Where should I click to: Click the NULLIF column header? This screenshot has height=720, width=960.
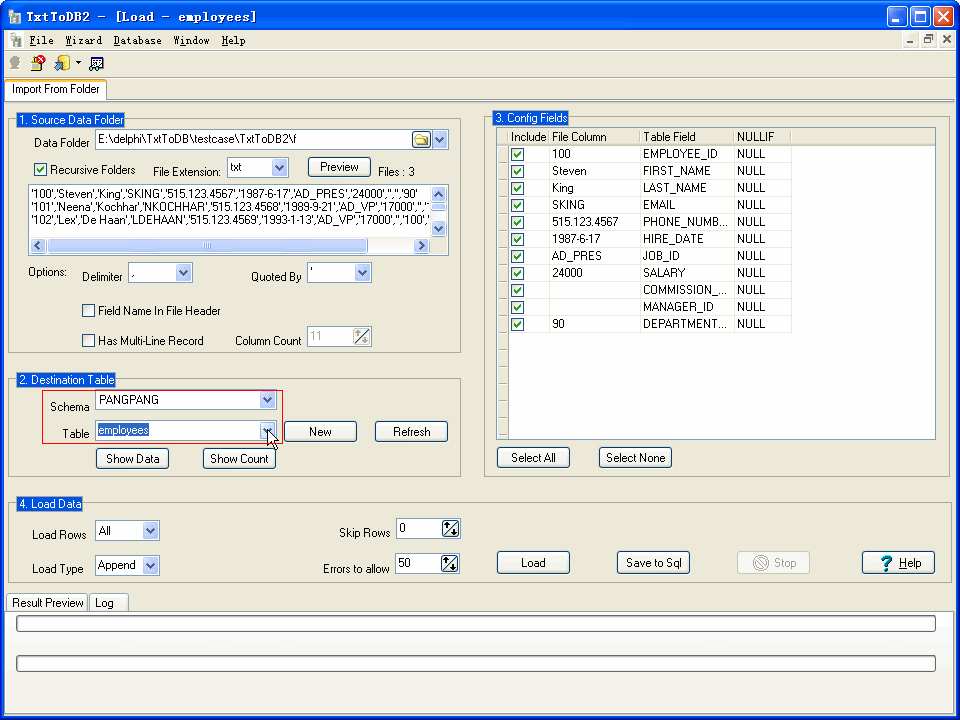tap(762, 137)
